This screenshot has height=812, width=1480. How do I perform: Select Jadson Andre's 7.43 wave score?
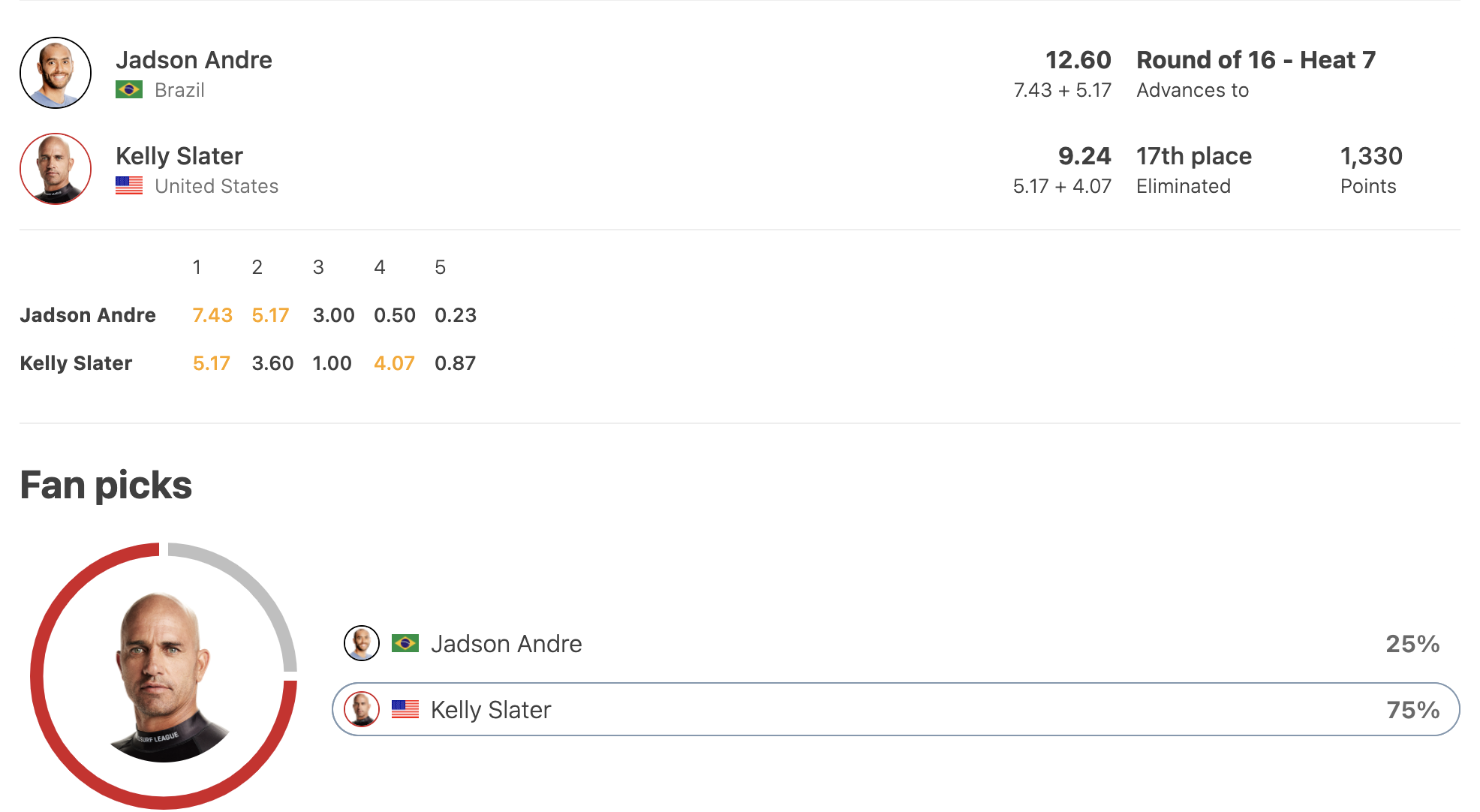pyautogui.click(x=212, y=315)
